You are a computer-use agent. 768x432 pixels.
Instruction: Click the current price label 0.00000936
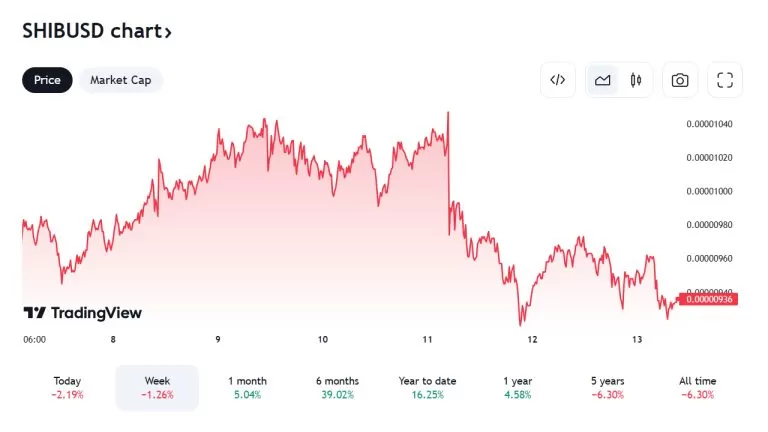(710, 298)
